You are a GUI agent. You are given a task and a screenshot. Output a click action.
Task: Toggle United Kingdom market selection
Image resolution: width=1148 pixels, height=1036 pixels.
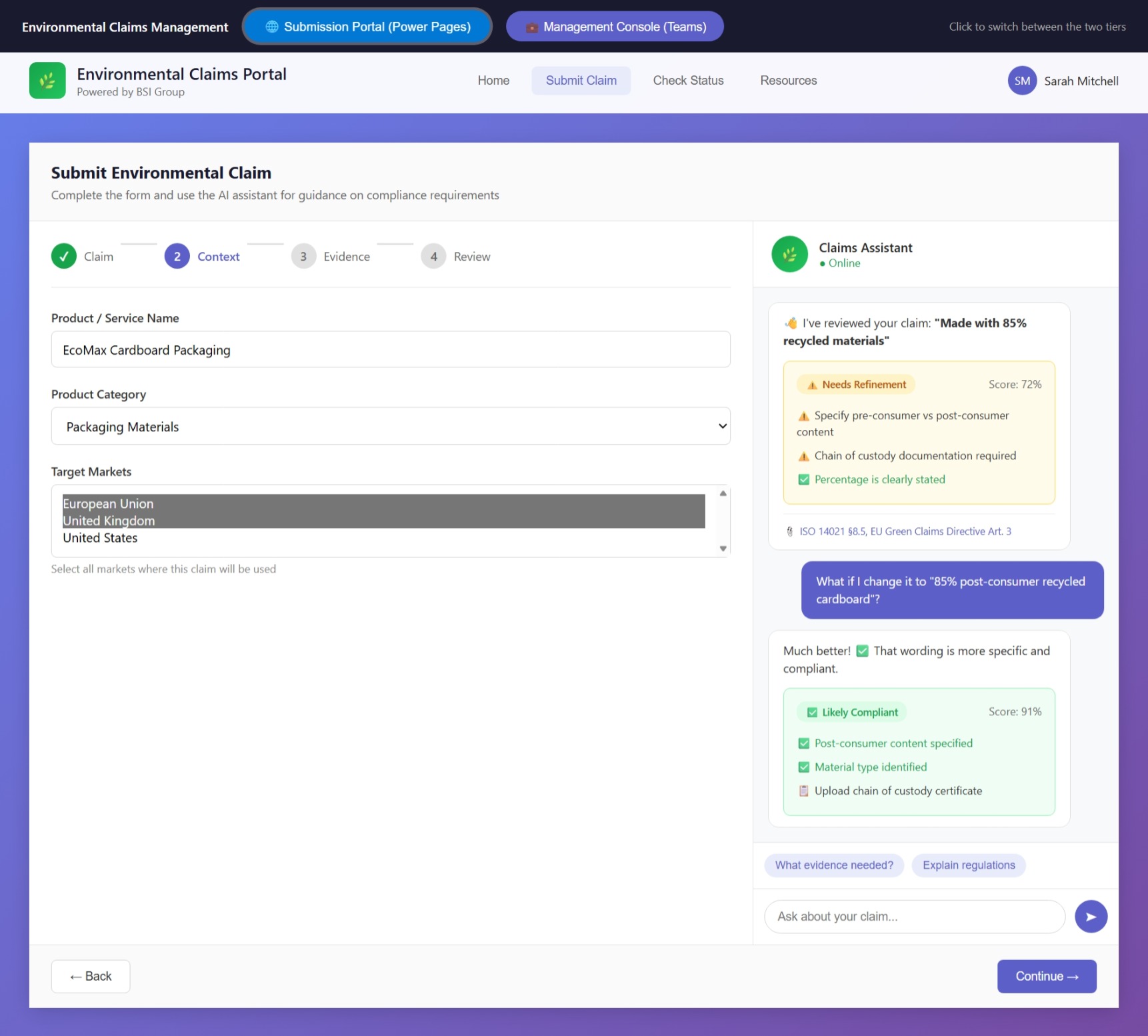click(x=109, y=521)
